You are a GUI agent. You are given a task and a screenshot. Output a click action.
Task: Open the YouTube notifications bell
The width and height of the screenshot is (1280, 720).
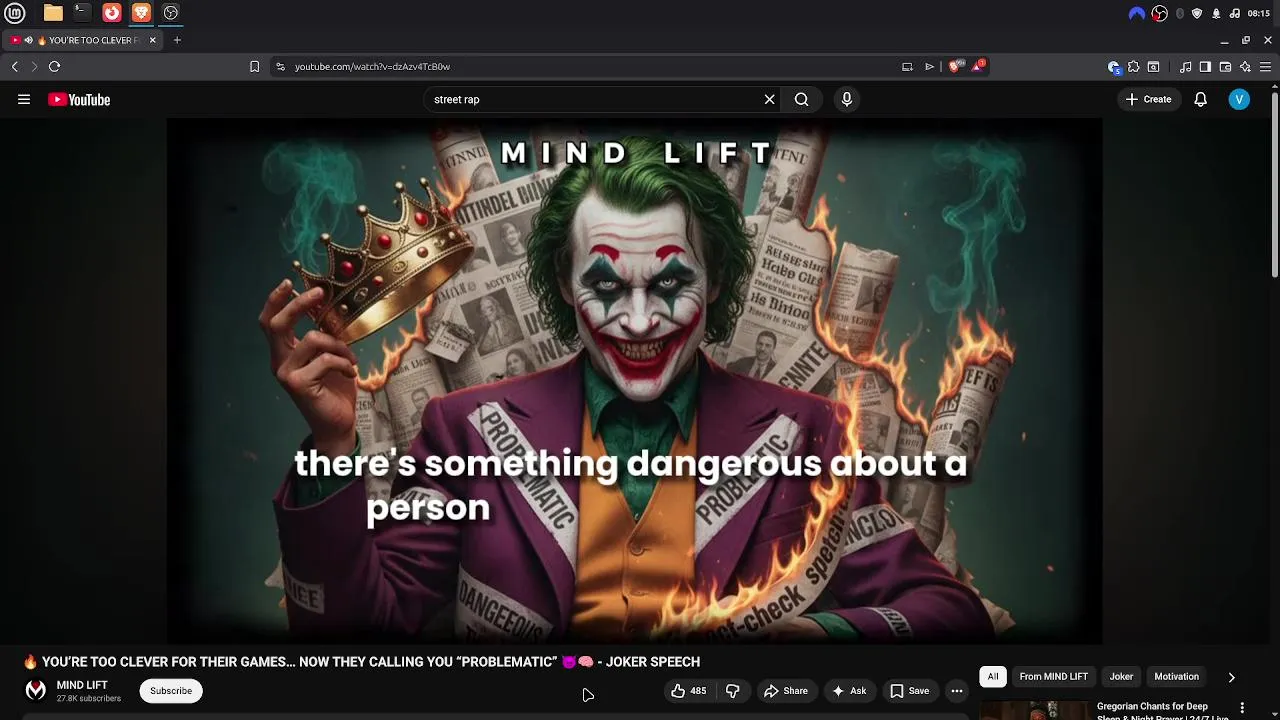pos(1200,99)
